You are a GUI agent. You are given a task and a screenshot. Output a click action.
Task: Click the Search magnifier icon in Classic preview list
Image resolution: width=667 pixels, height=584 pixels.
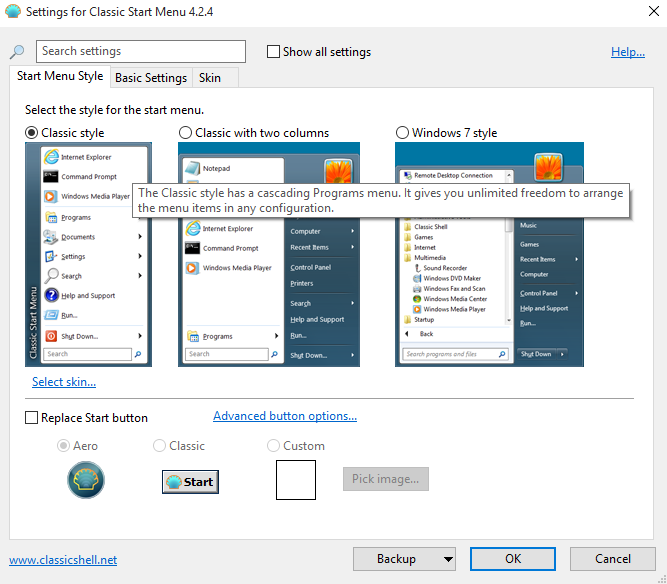click(x=51, y=276)
